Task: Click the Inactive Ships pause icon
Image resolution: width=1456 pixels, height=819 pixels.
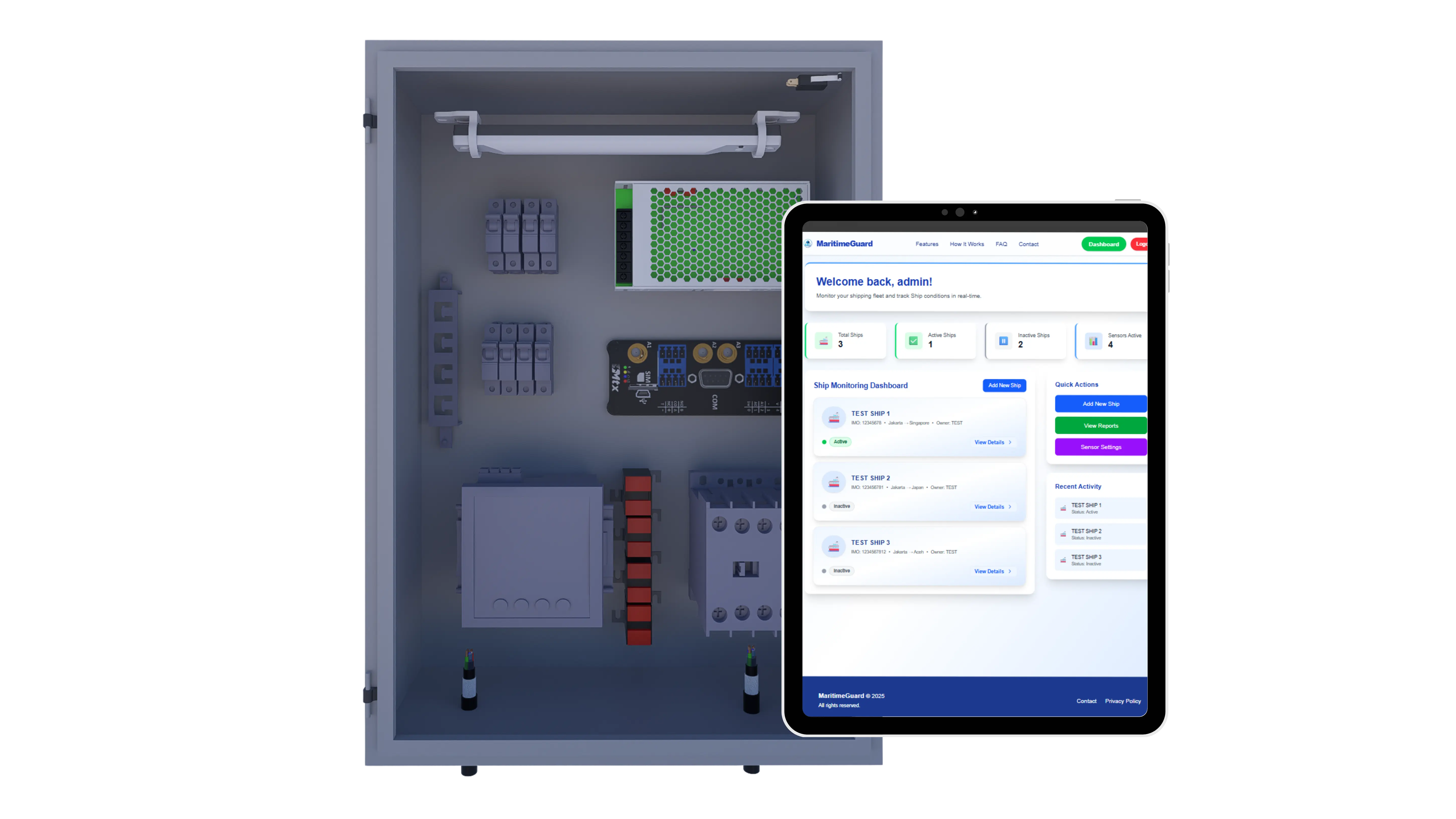Action: tap(1003, 341)
